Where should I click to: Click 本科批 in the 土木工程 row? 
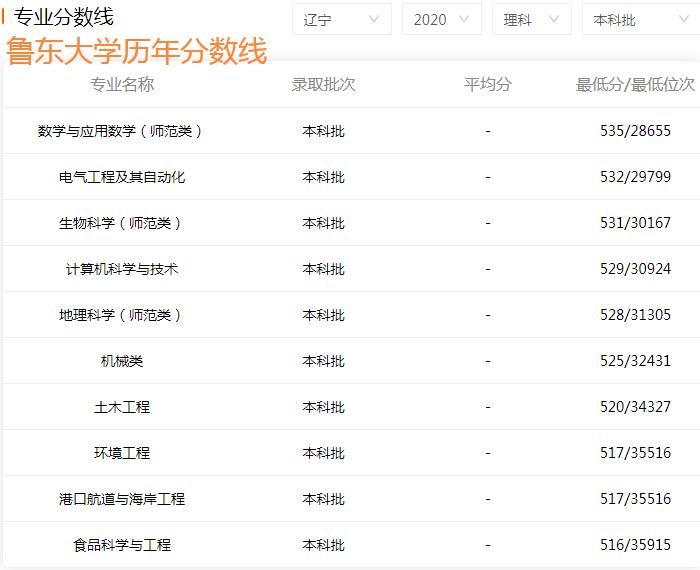323,407
